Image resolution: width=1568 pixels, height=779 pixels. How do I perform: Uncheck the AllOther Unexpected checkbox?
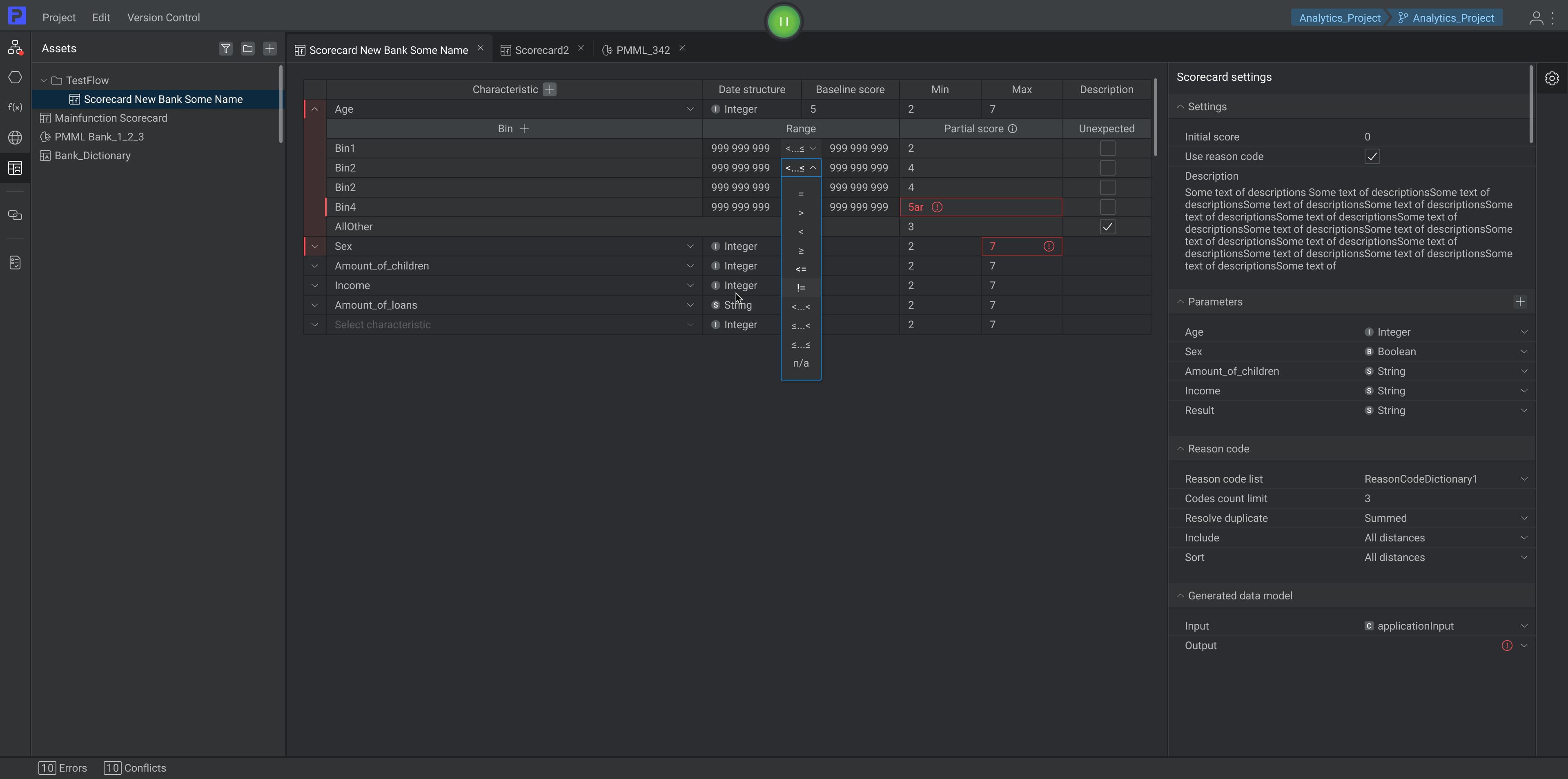coord(1108,227)
